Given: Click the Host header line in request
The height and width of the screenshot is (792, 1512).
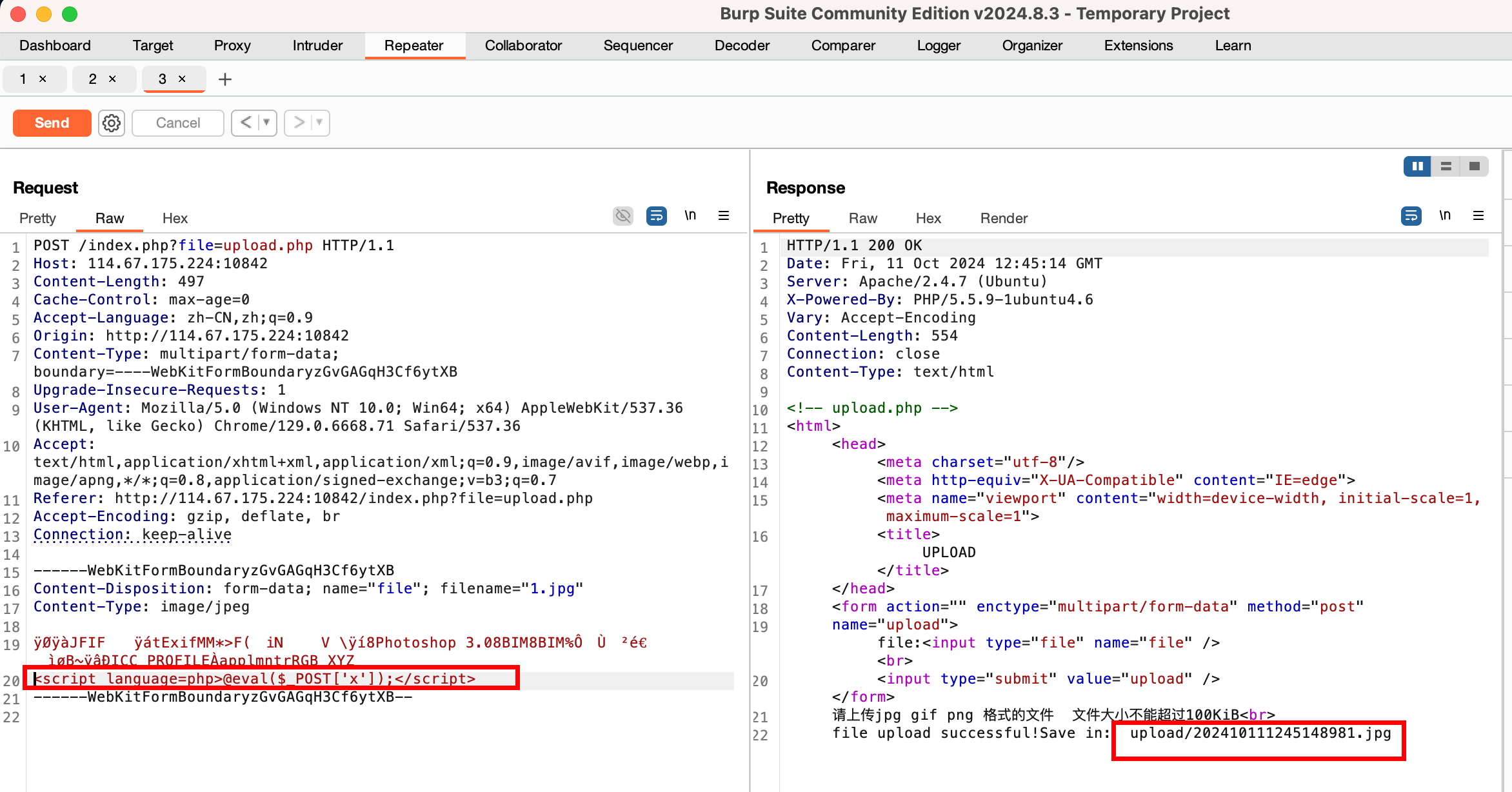Looking at the screenshot, I should [150, 263].
